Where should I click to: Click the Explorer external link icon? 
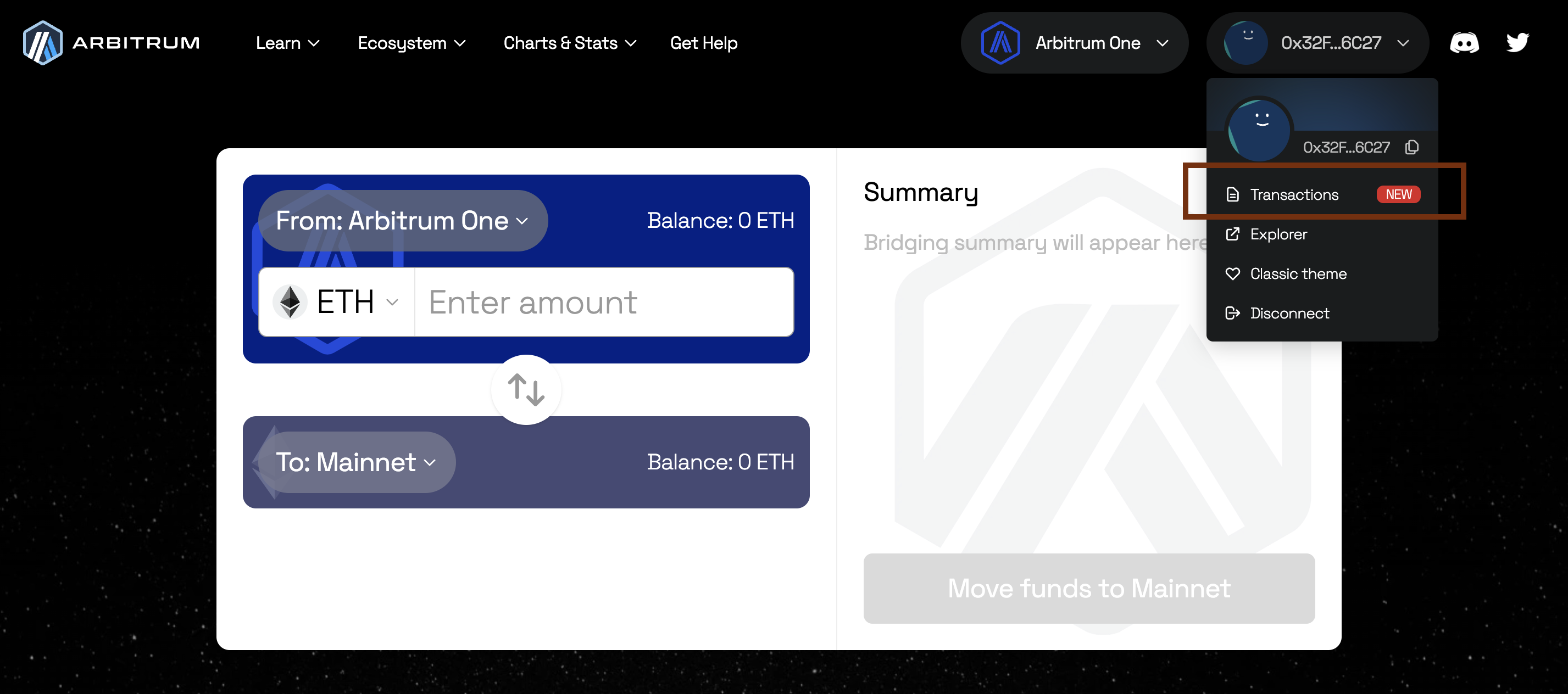(x=1233, y=233)
